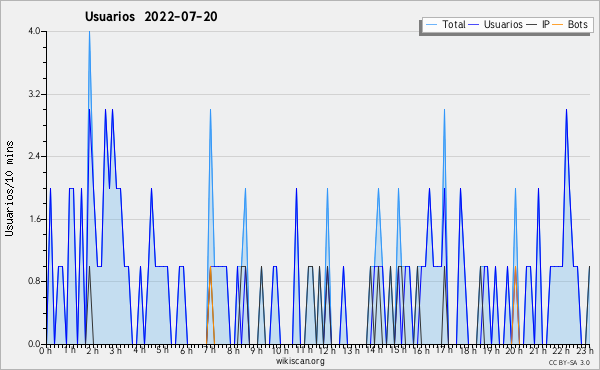The height and width of the screenshot is (370, 600).
Task: Select the 'IP' legend entry
Action: 545,24
